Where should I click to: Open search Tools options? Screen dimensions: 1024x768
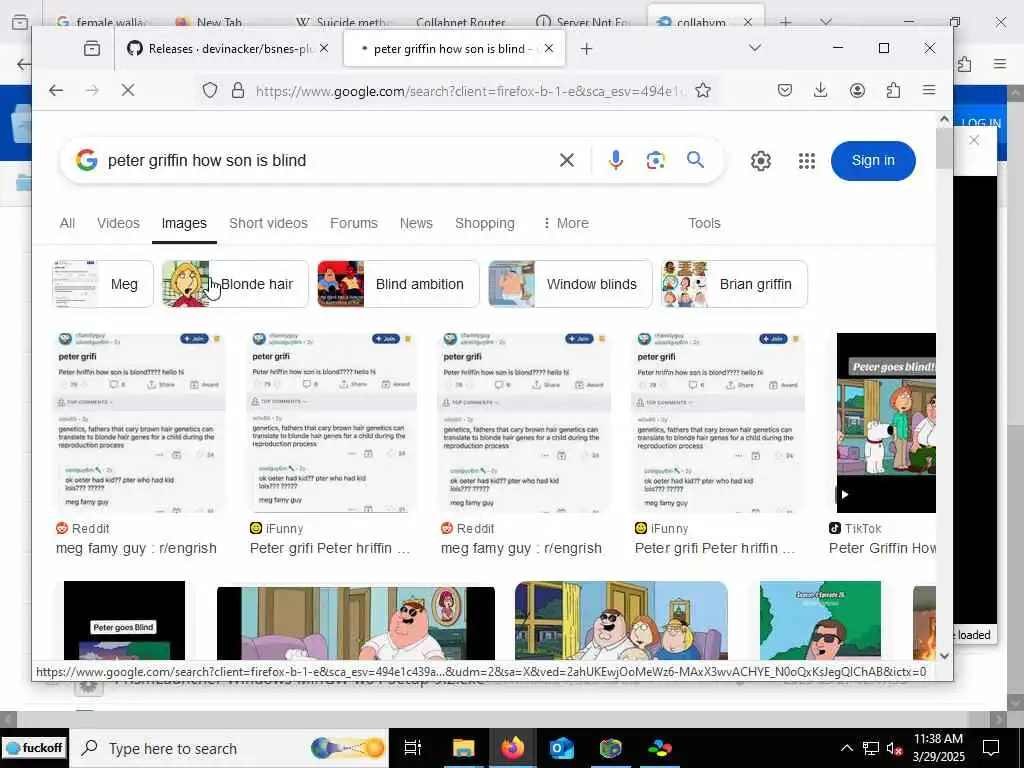point(704,223)
